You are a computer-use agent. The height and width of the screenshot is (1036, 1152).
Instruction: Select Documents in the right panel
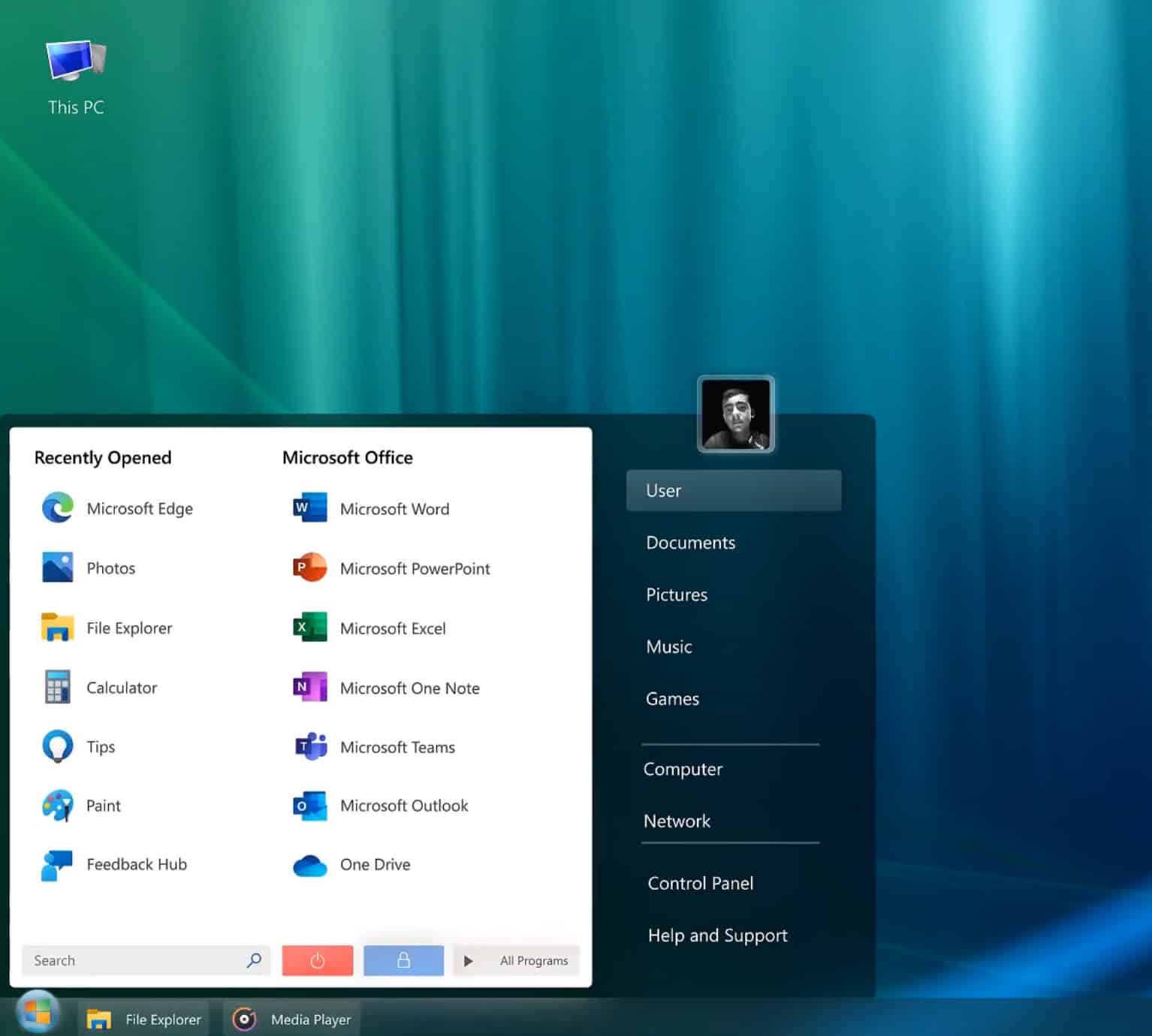point(690,543)
